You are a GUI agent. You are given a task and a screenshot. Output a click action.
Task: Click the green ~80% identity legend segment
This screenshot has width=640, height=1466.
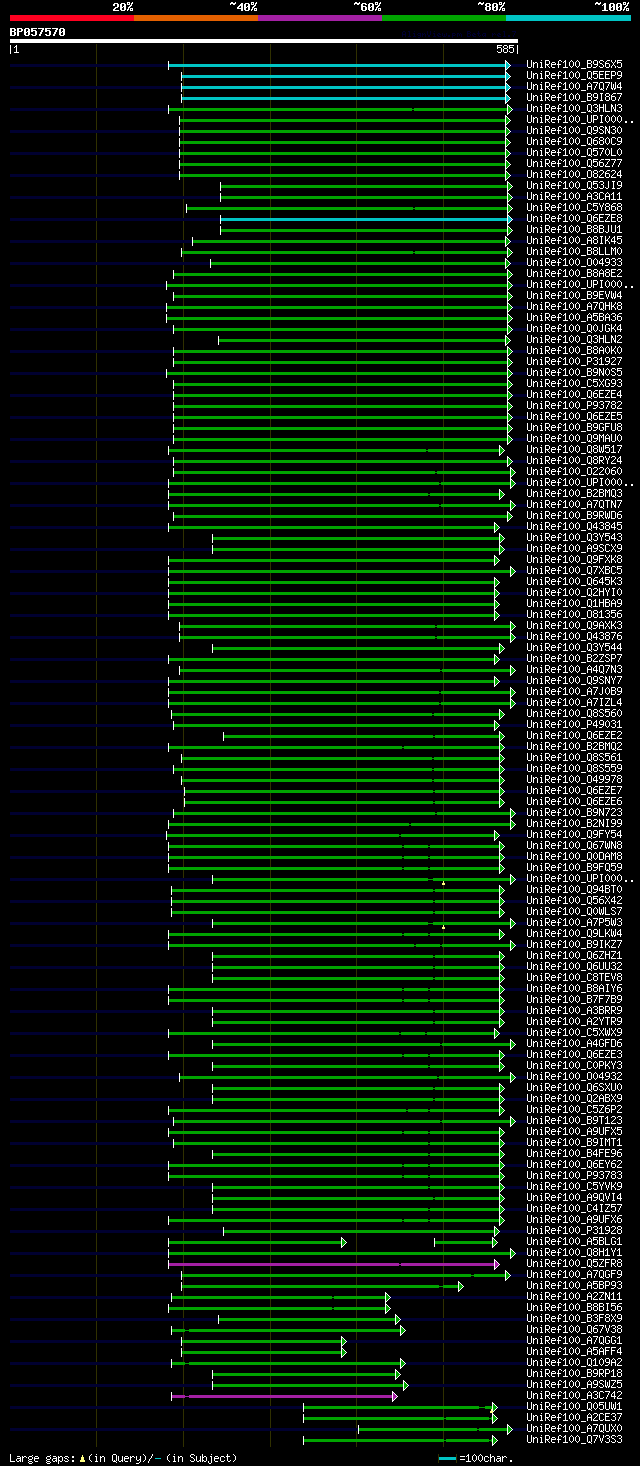444,18
